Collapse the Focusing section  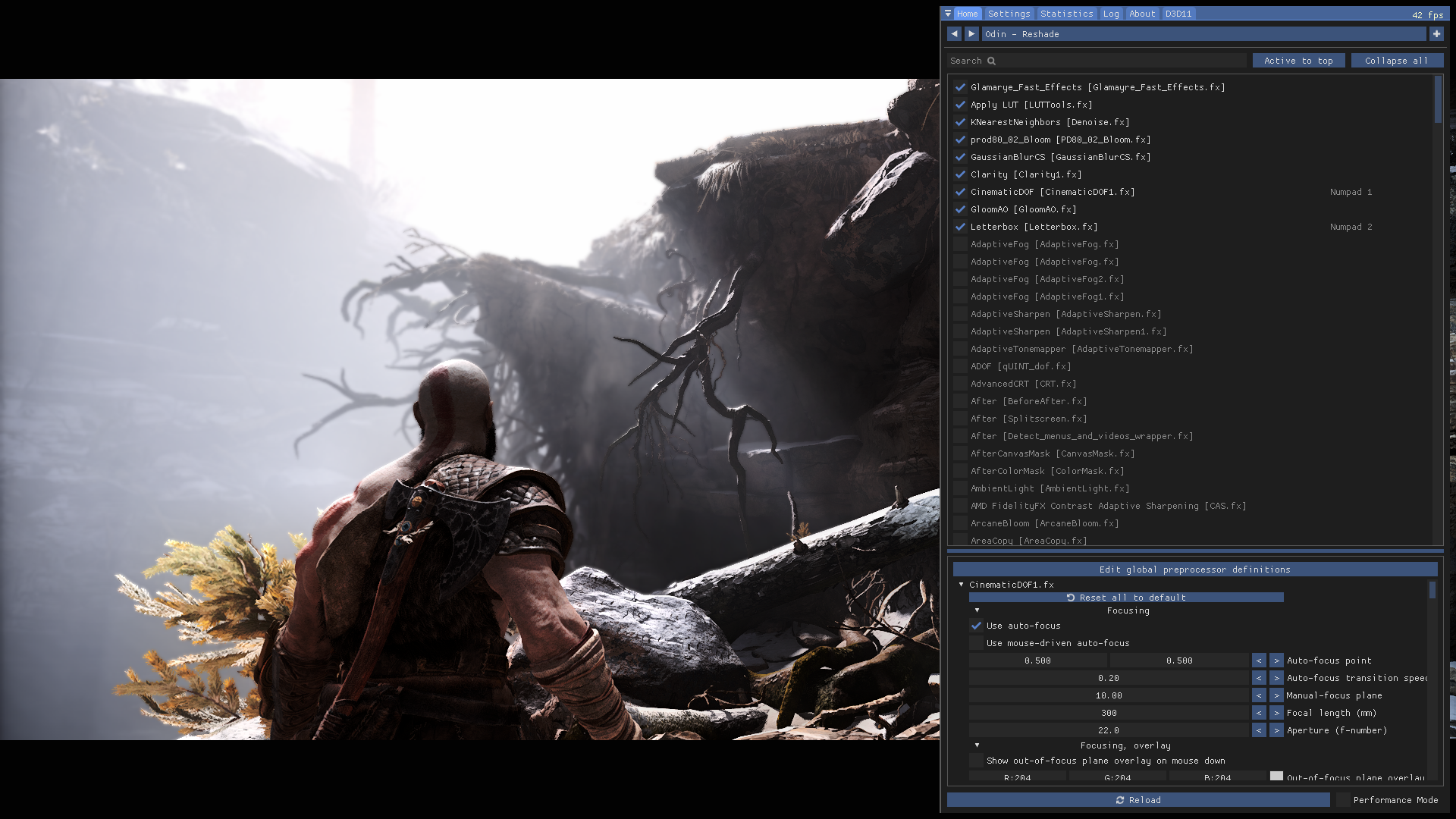pyautogui.click(x=977, y=610)
